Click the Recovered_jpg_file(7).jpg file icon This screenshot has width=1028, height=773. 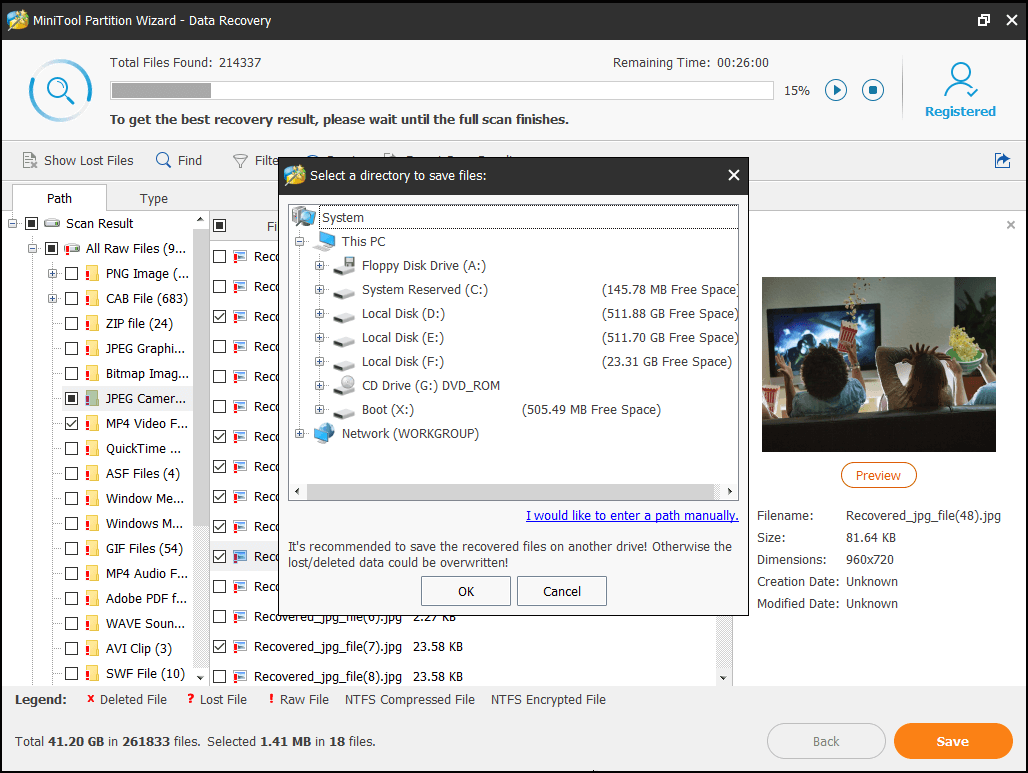(x=240, y=646)
